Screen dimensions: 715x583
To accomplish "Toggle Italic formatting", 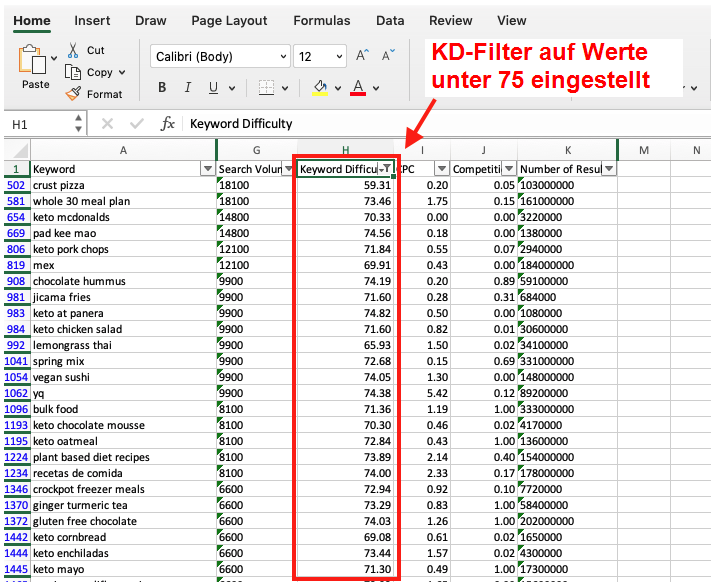I will (x=187, y=88).
